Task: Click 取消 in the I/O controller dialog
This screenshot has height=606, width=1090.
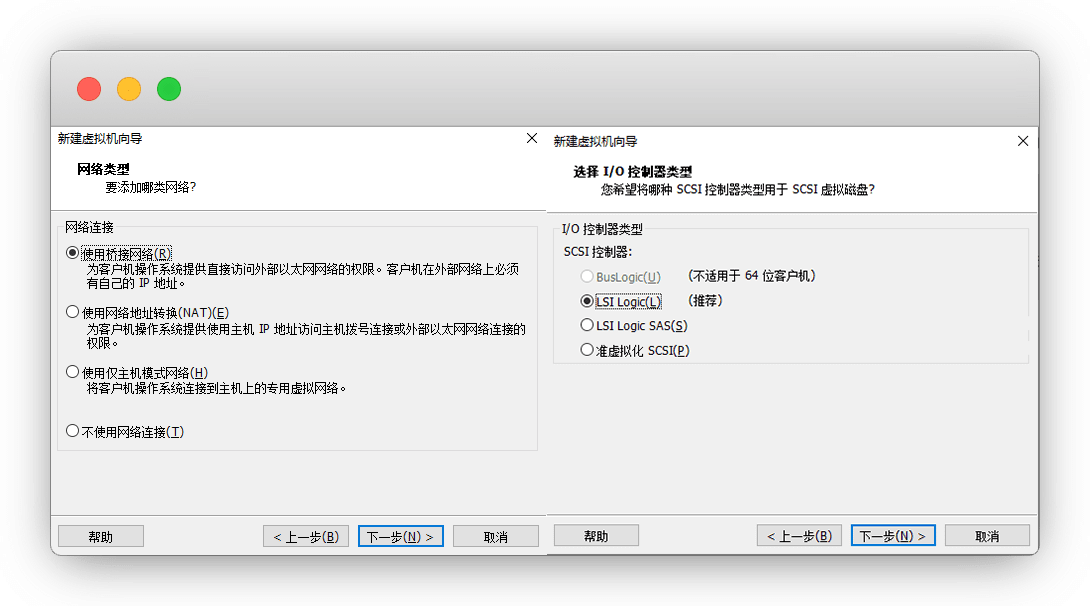Action: (987, 536)
